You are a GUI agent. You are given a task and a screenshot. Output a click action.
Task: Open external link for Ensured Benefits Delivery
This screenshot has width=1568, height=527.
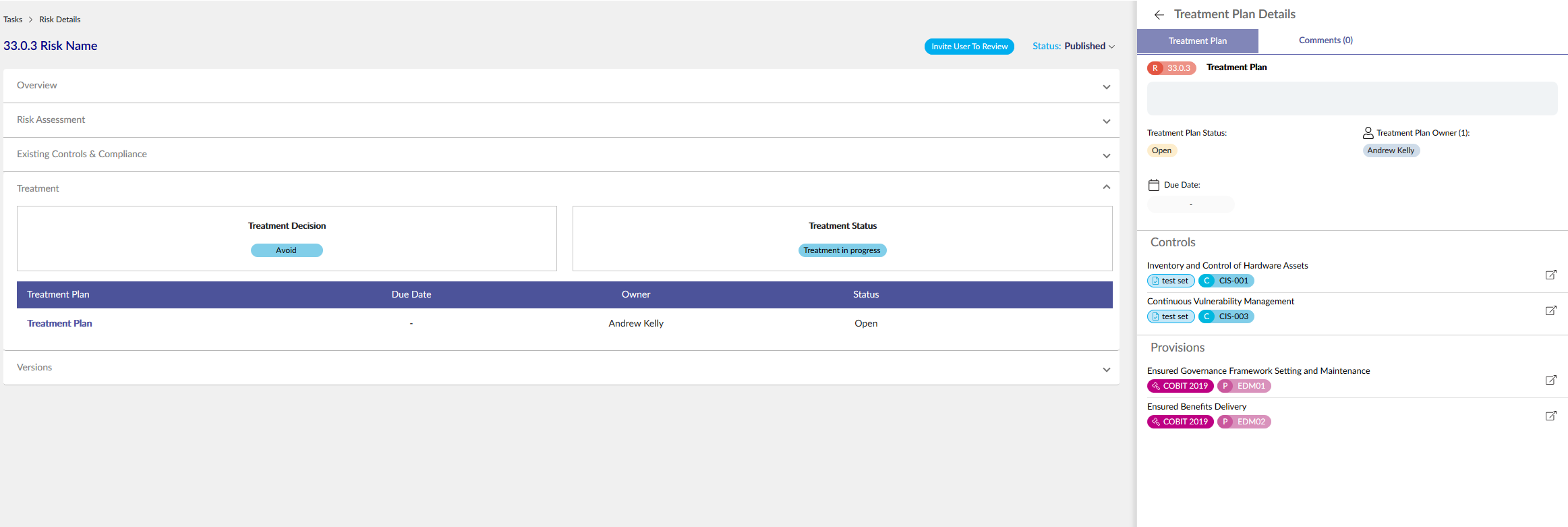point(1550,416)
